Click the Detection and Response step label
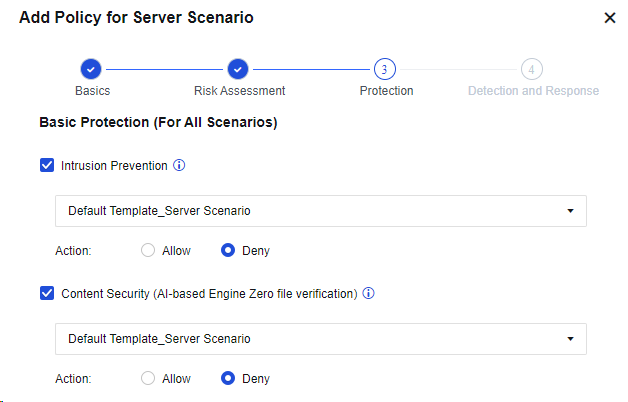The width and height of the screenshot is (628, 402). (533, 91)
